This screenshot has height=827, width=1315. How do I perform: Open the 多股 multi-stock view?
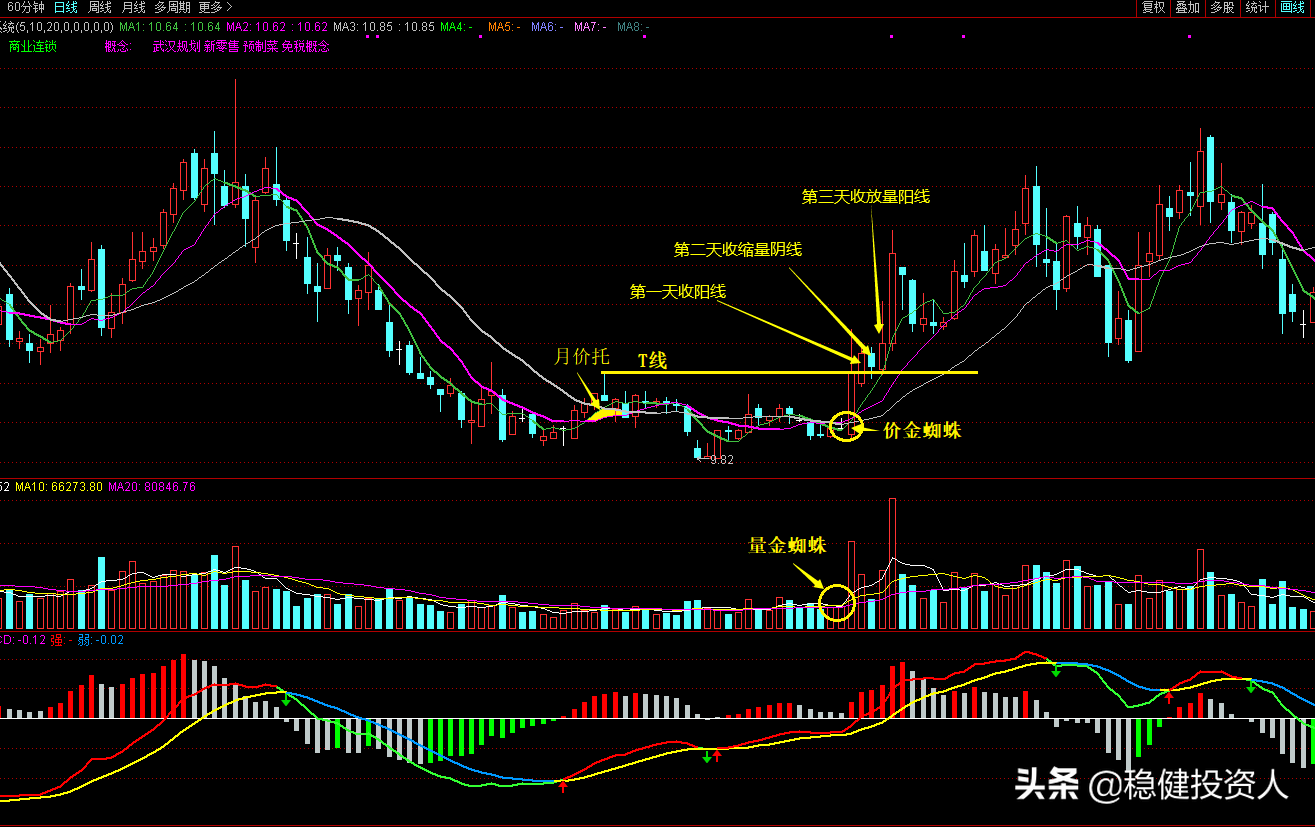[1221, 8]
